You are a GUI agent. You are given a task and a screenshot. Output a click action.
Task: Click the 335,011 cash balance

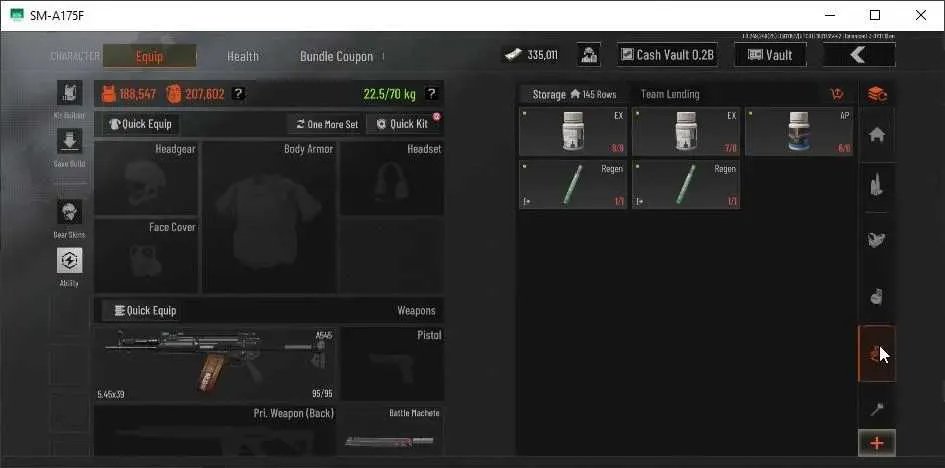542,55
